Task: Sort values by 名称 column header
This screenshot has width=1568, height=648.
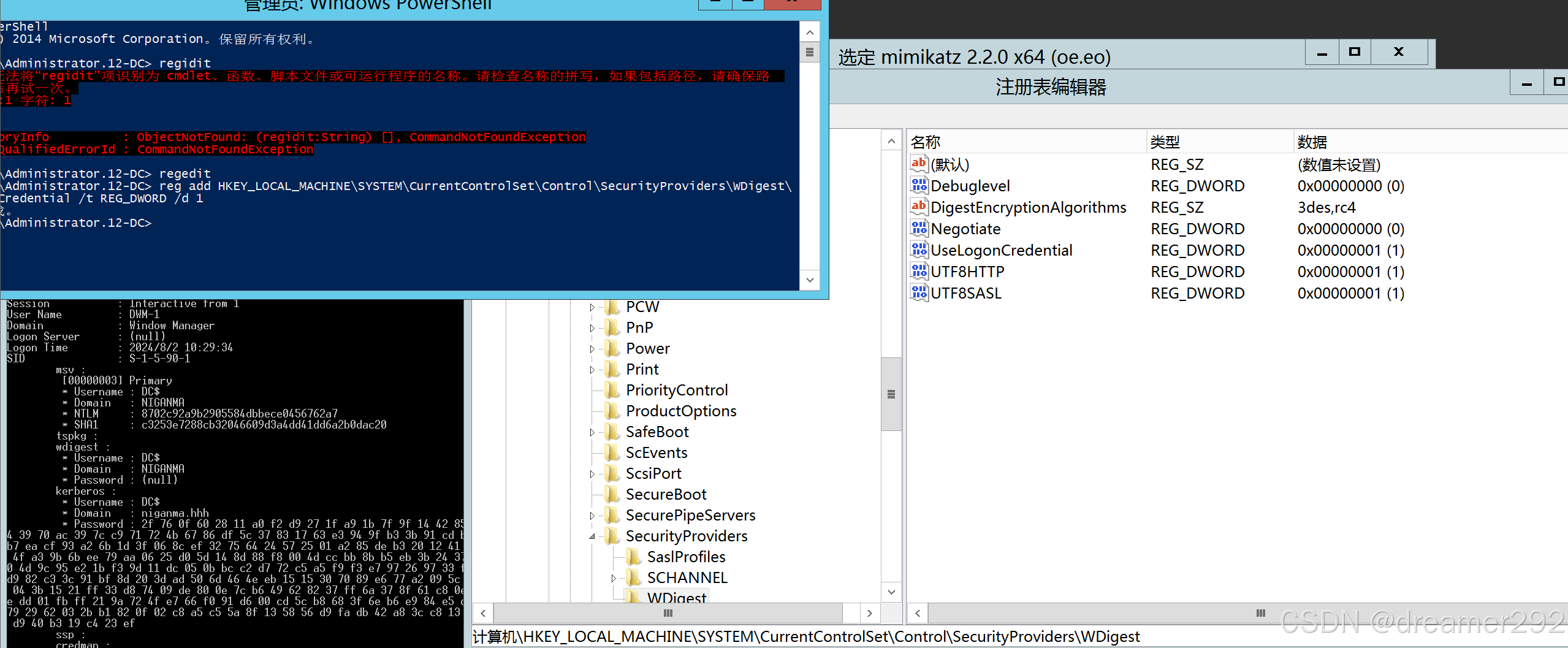Action: point(1027,142)
